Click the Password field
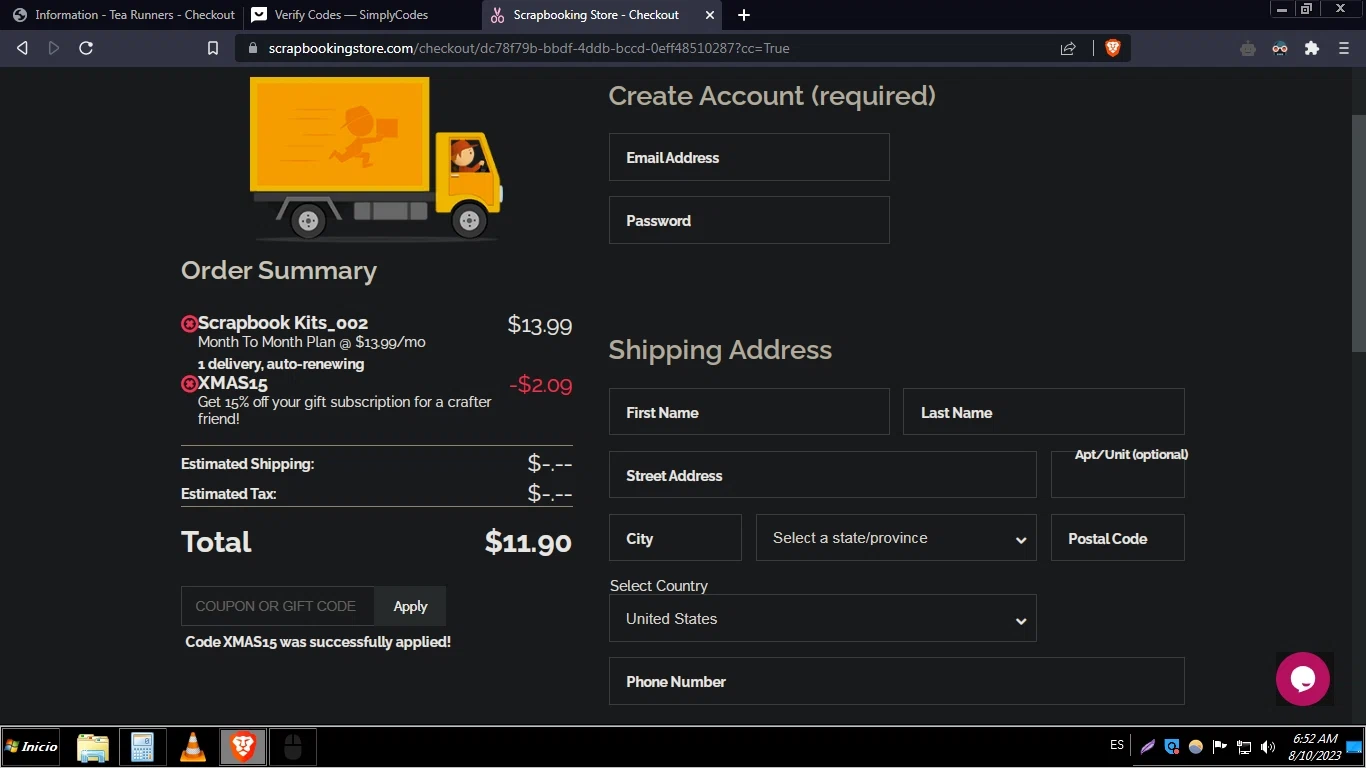 [x=749, y=221]
